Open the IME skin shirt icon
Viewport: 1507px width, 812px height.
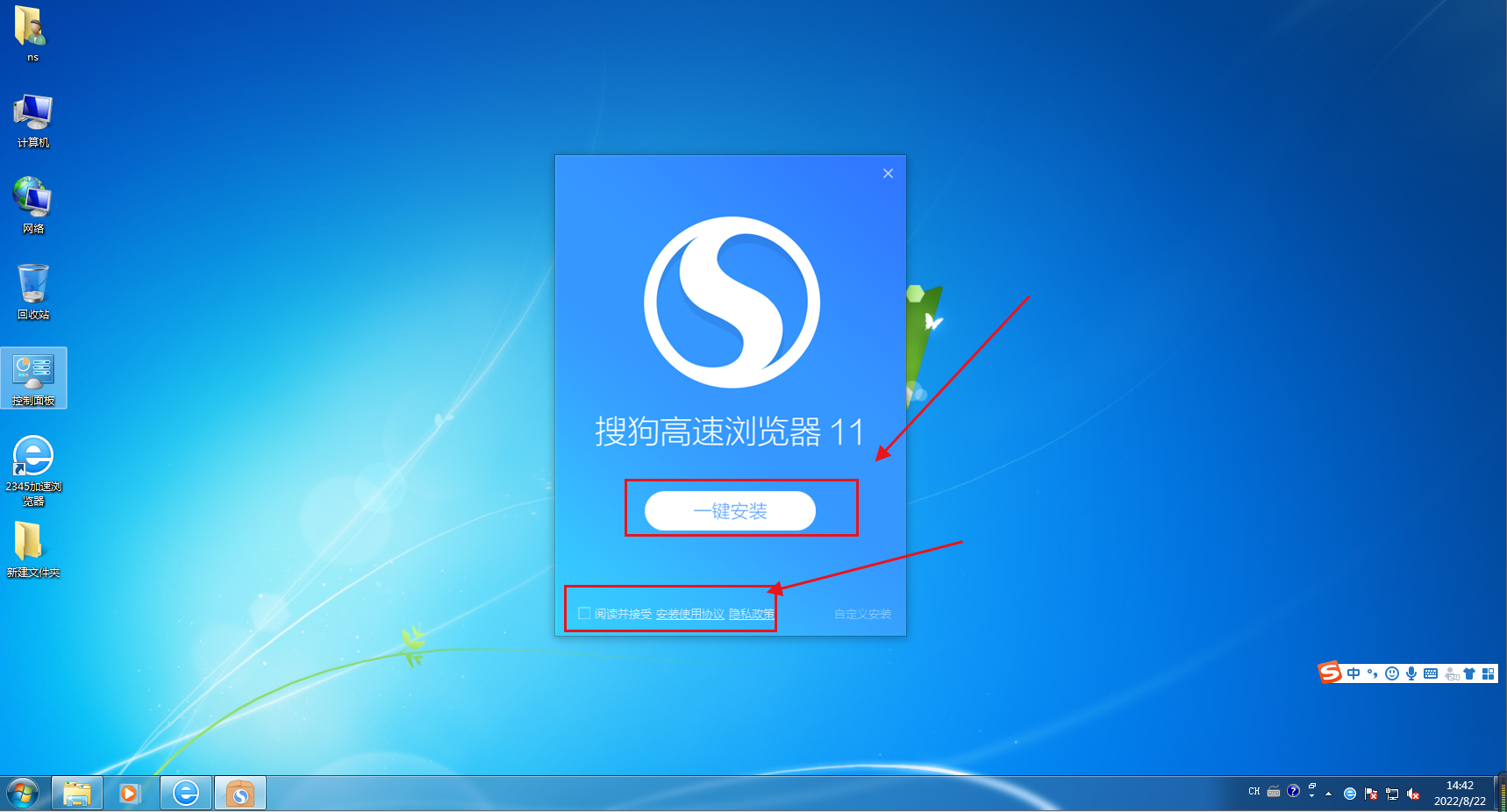tap(1469, 673)
